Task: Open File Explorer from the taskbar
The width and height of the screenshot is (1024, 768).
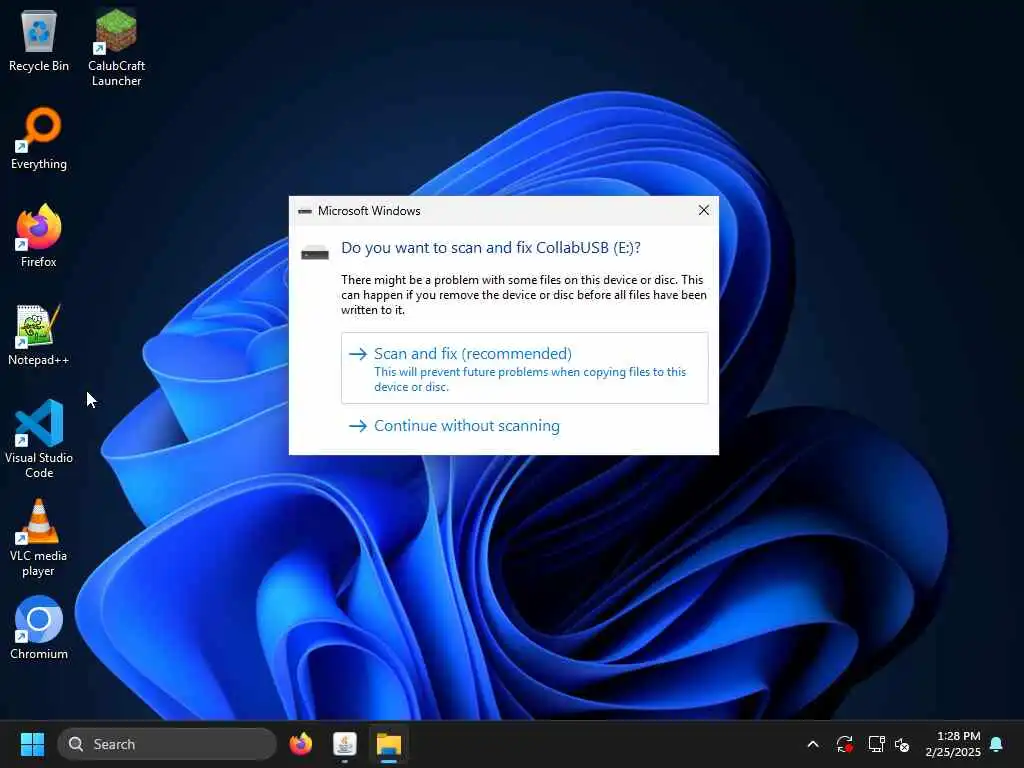Action: pos(389,744)
